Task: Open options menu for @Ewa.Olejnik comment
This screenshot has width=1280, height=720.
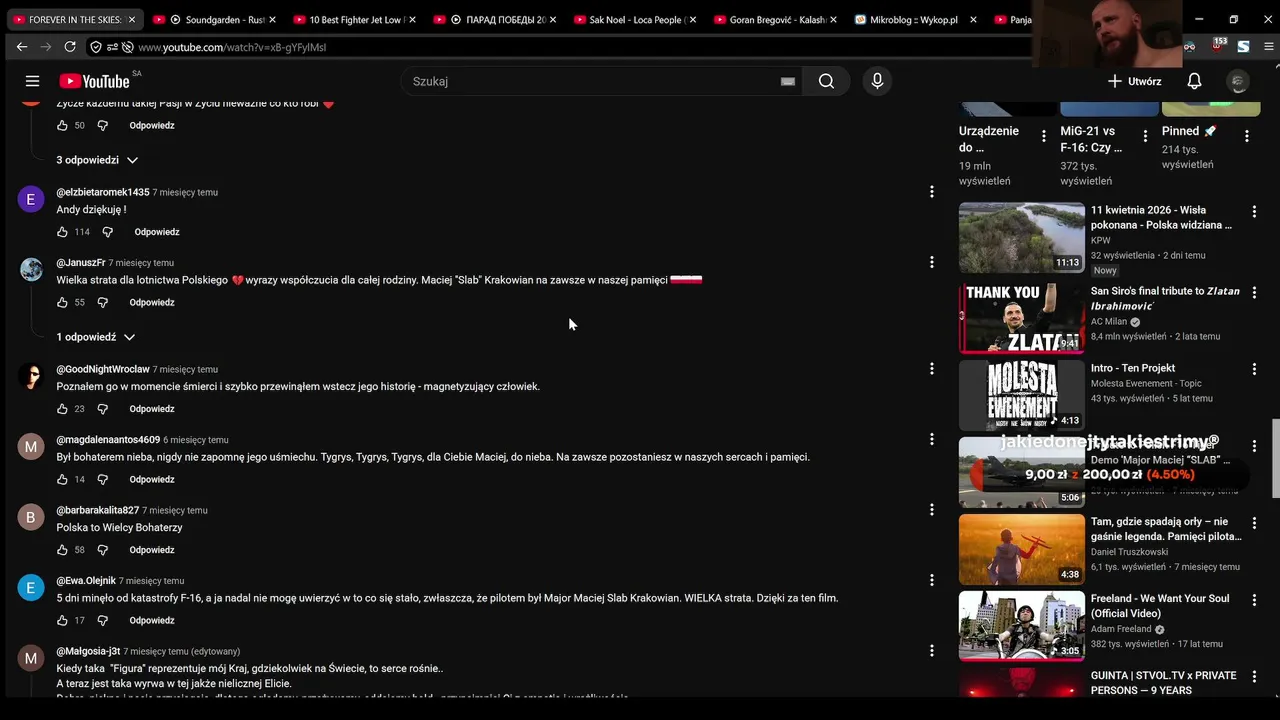Action: (x=931, y=580)
